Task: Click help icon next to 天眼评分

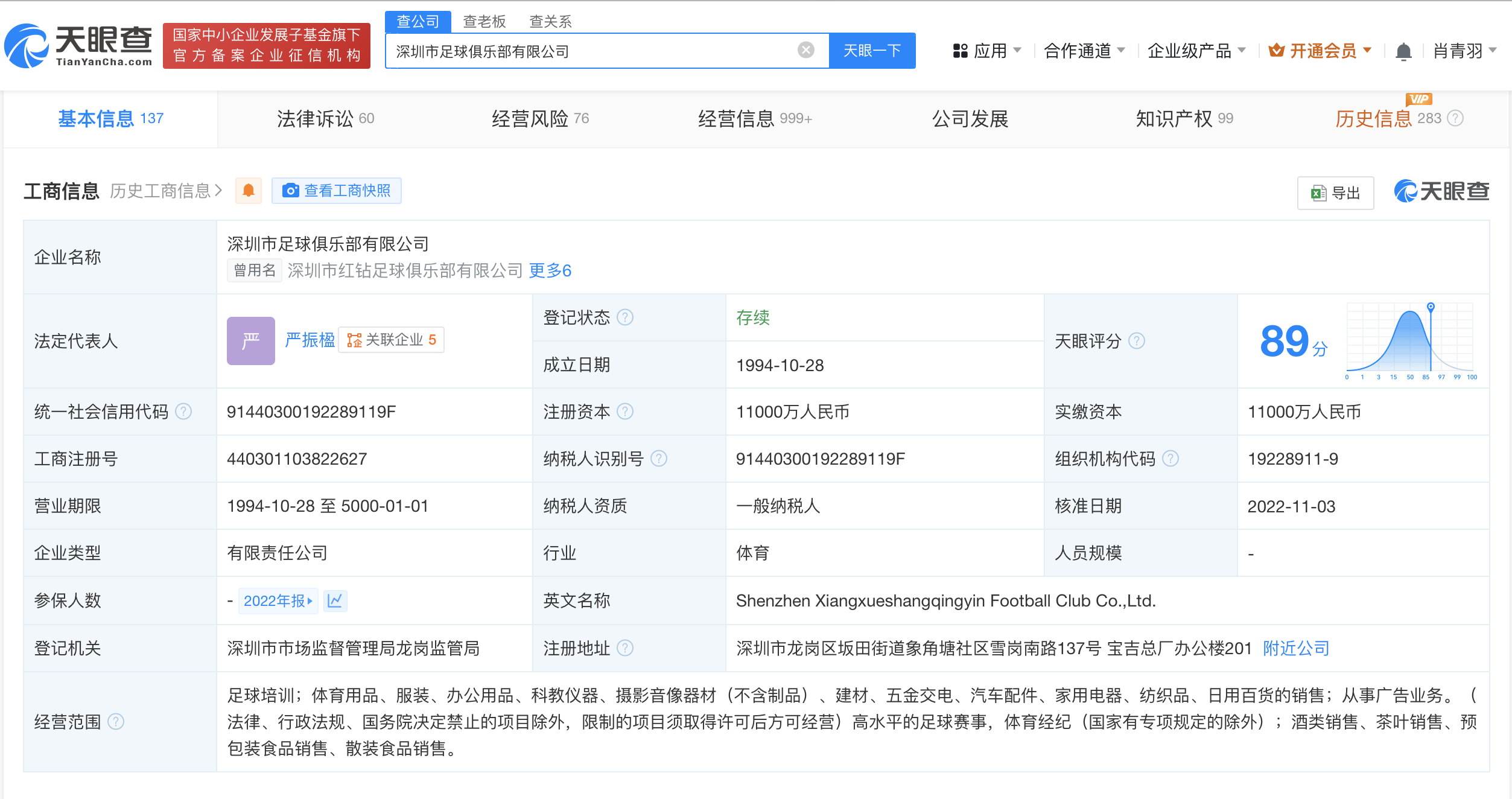Action: tap(1137, 341)
